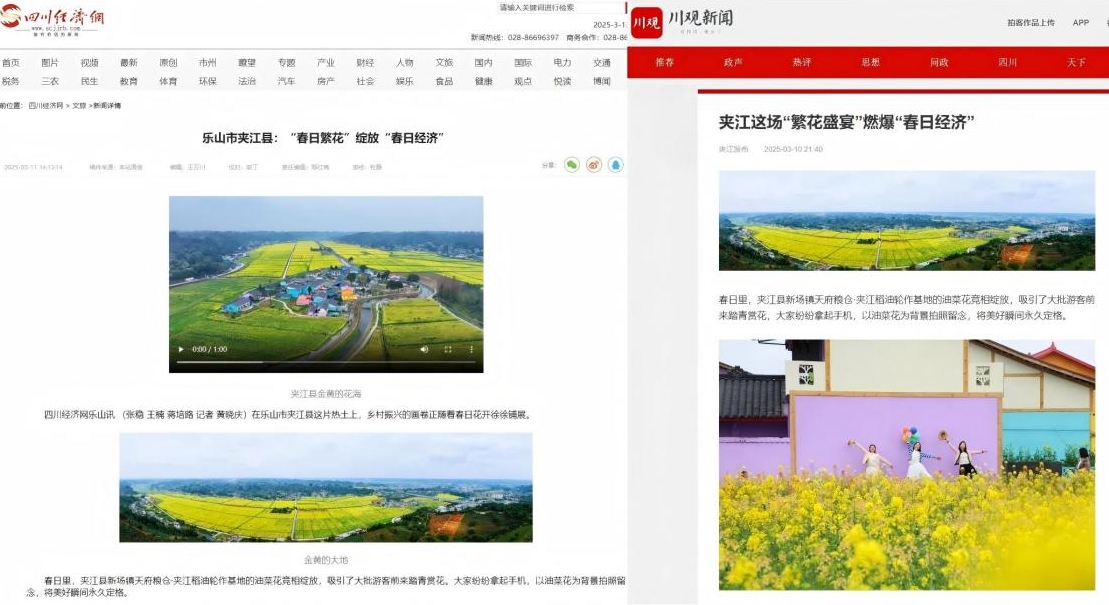Image resolution: width=1109 pixels, height=605 pixels.
Task: Mute the video using the volume icon
Action: 424,349
